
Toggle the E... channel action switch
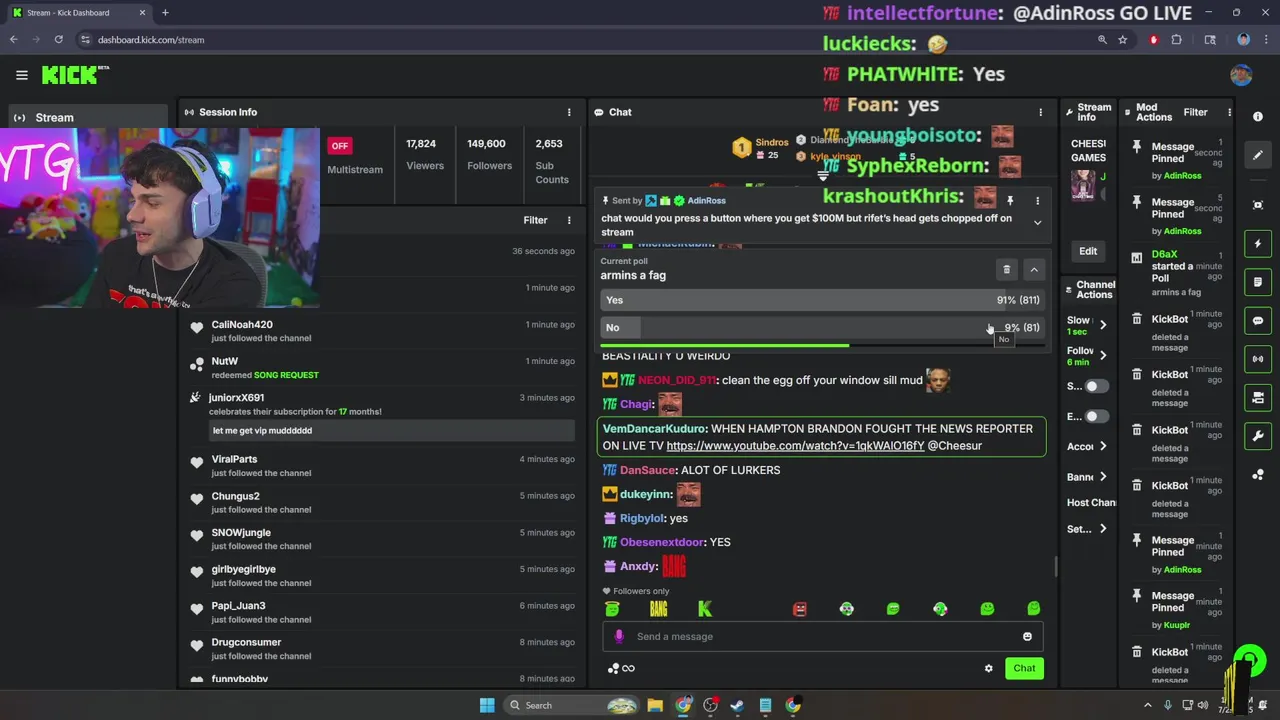pyautogui.click(x=1097, y=416)
